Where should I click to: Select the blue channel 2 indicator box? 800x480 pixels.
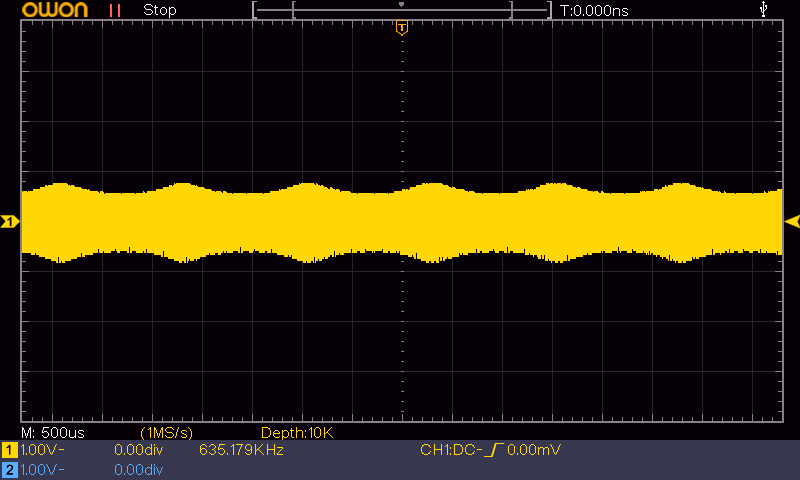tap(9, 469)
